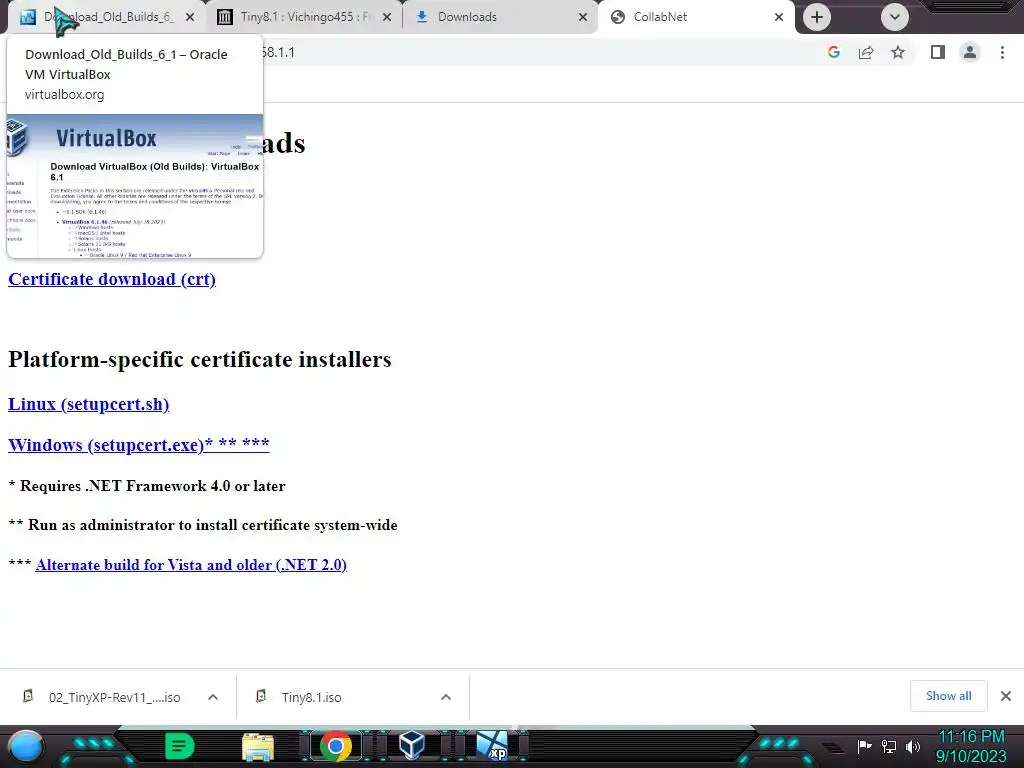Open the XP virtual machine taskbar icon
The height and width of the screenshot is (768, 1024).
492,746
